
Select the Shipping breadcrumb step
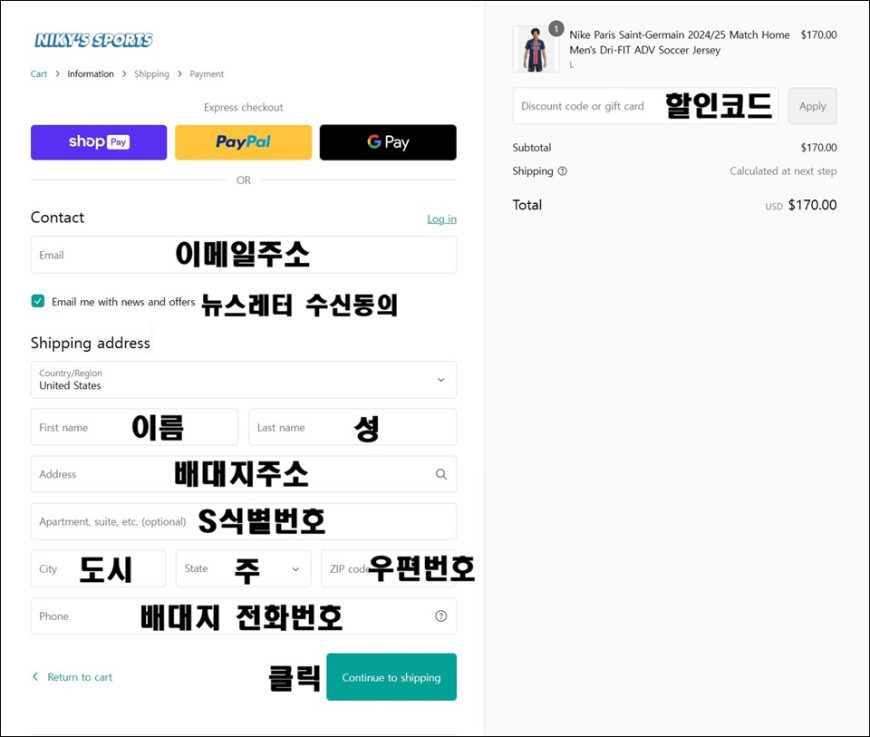[151, 74]
